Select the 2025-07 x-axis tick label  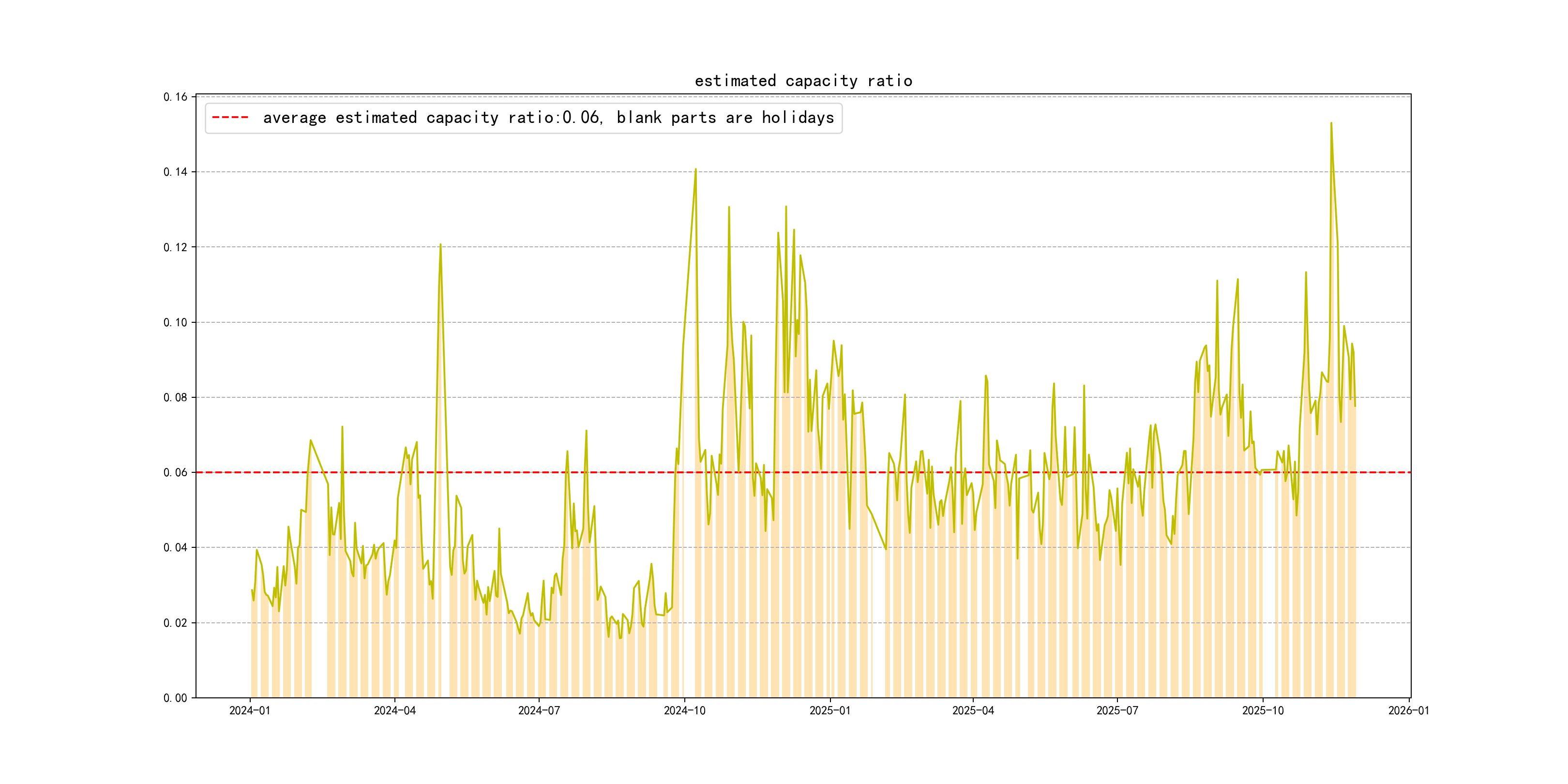click(1117, 710)
